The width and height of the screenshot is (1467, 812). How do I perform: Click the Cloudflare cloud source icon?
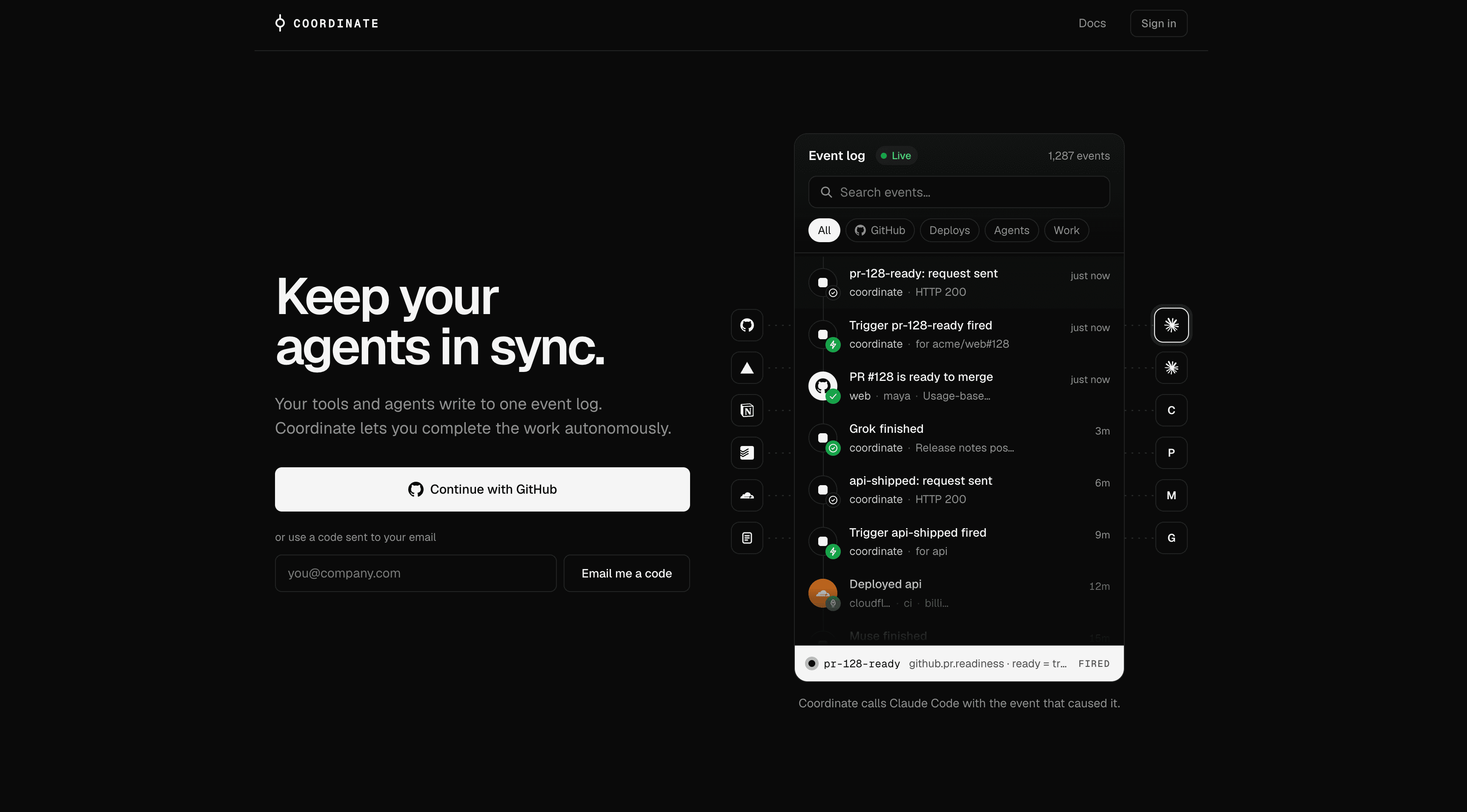tap(747, 495)
